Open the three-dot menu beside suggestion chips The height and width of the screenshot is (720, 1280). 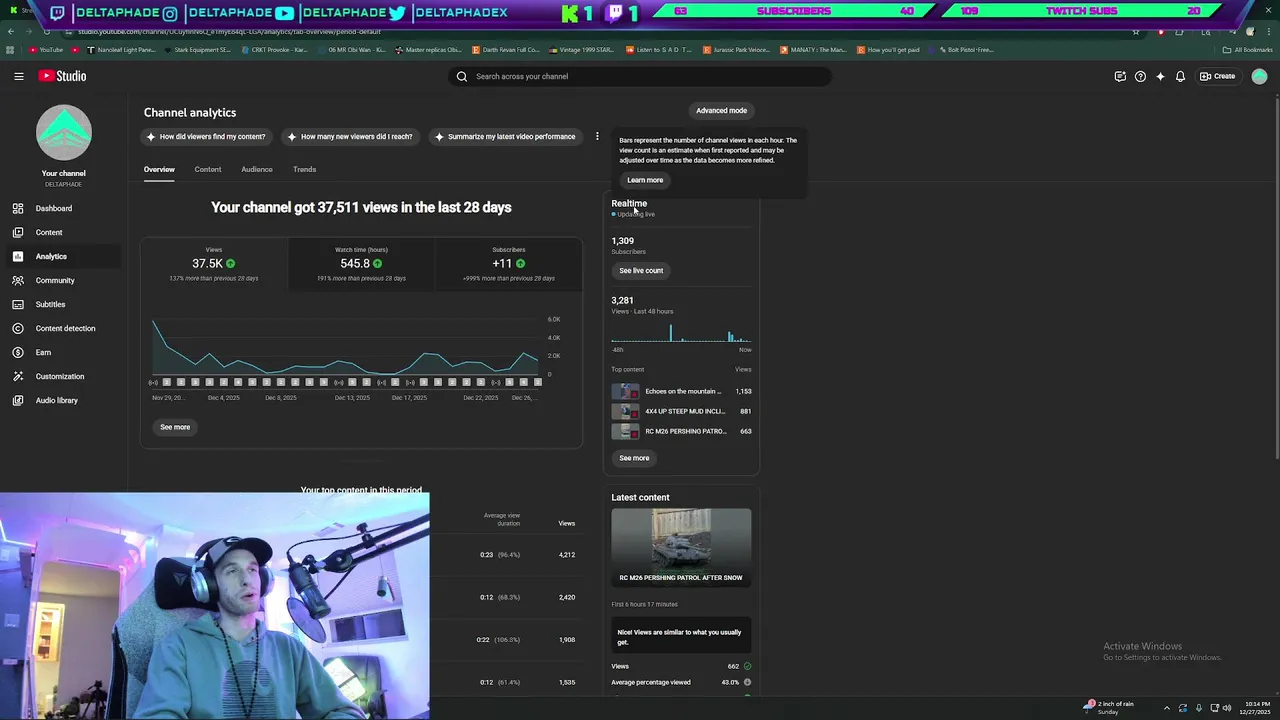[x=597, y=136]
